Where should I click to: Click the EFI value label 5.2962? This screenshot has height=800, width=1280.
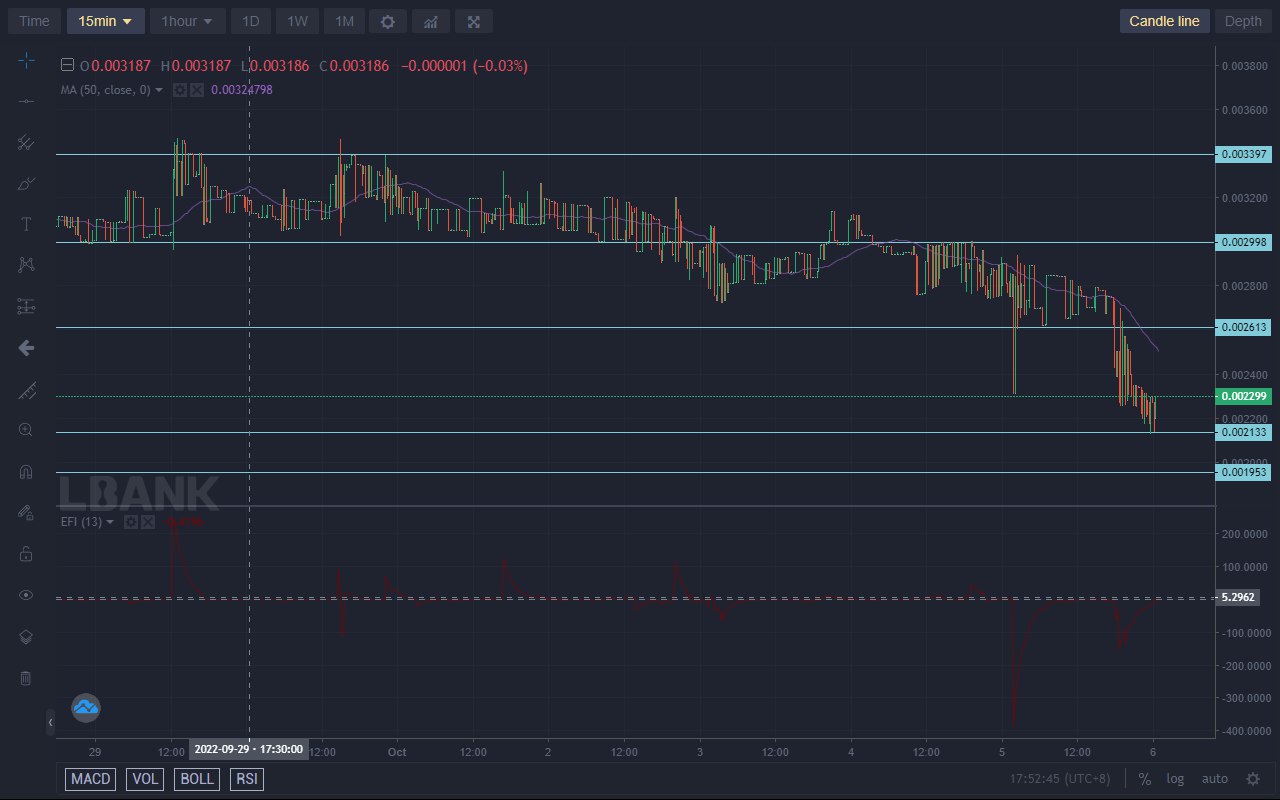tap(1237, 597)
